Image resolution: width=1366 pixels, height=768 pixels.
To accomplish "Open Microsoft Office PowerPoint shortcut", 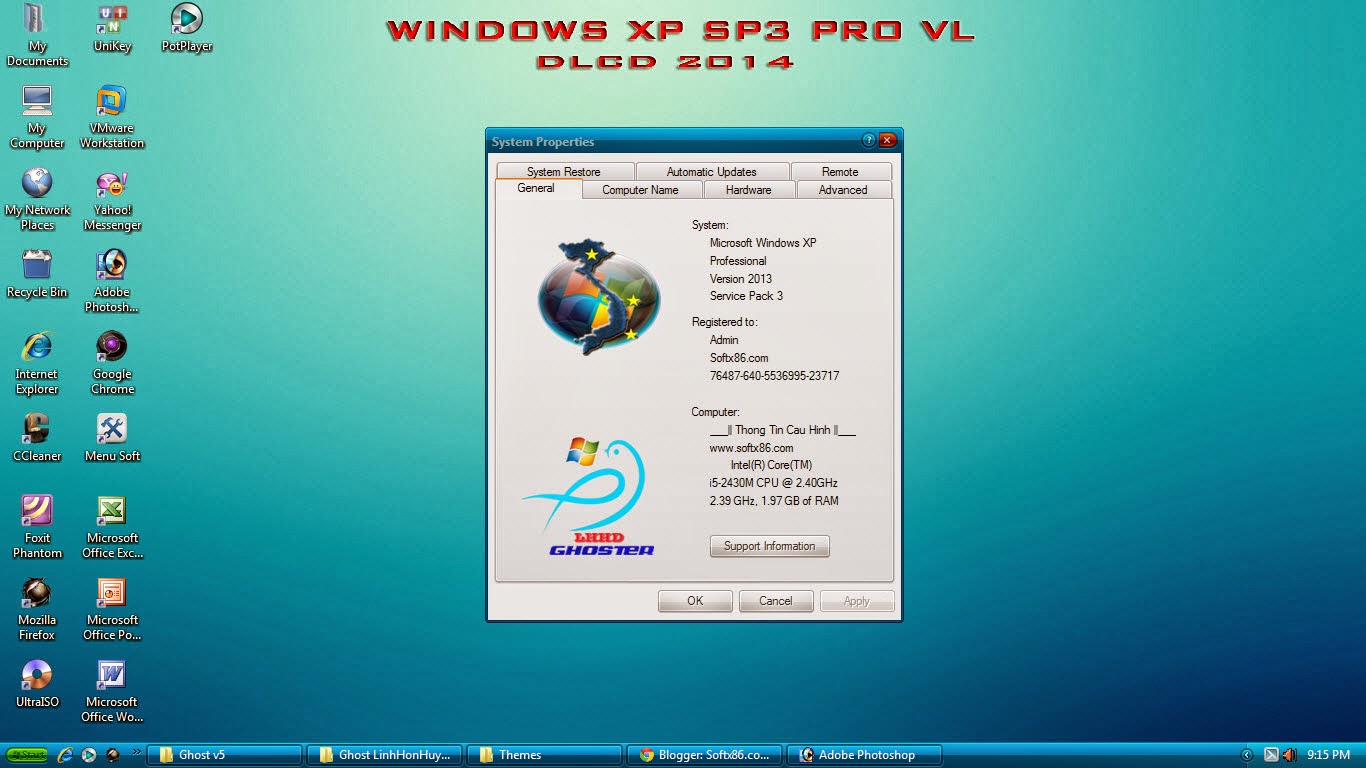I will pyautogui.click(x=112, y=609).
